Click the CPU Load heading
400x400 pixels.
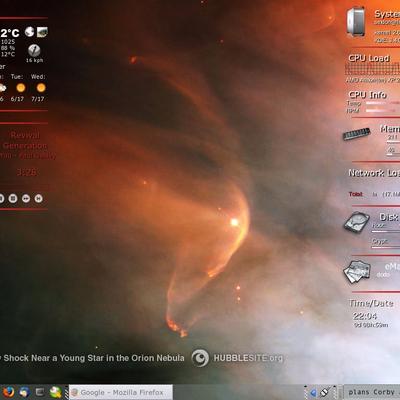pyautogui.click(x=369, y=58)
